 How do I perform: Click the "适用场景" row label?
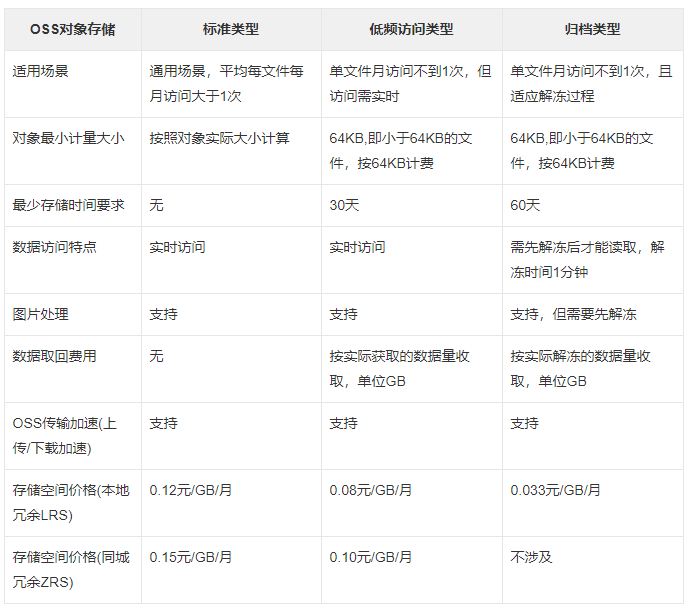point(40,72)
